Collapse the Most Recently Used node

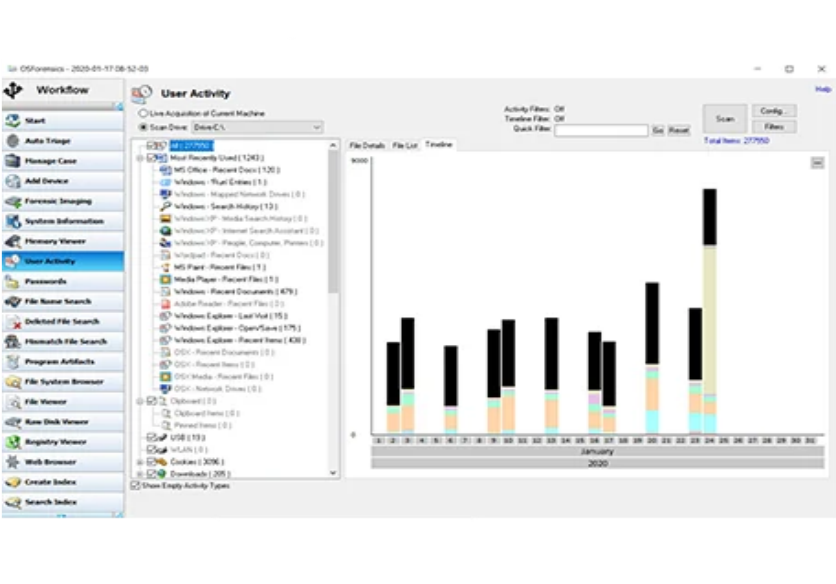click(x=140, y=158)
